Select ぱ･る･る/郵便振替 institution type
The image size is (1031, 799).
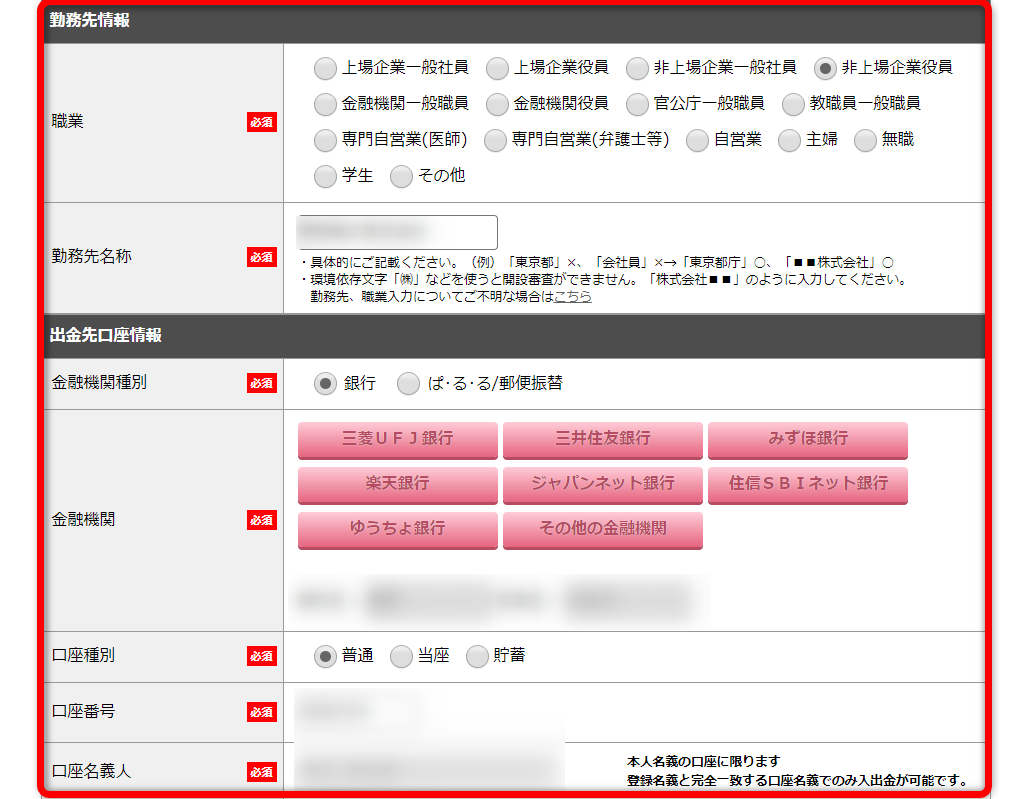(x=408, y=384)
